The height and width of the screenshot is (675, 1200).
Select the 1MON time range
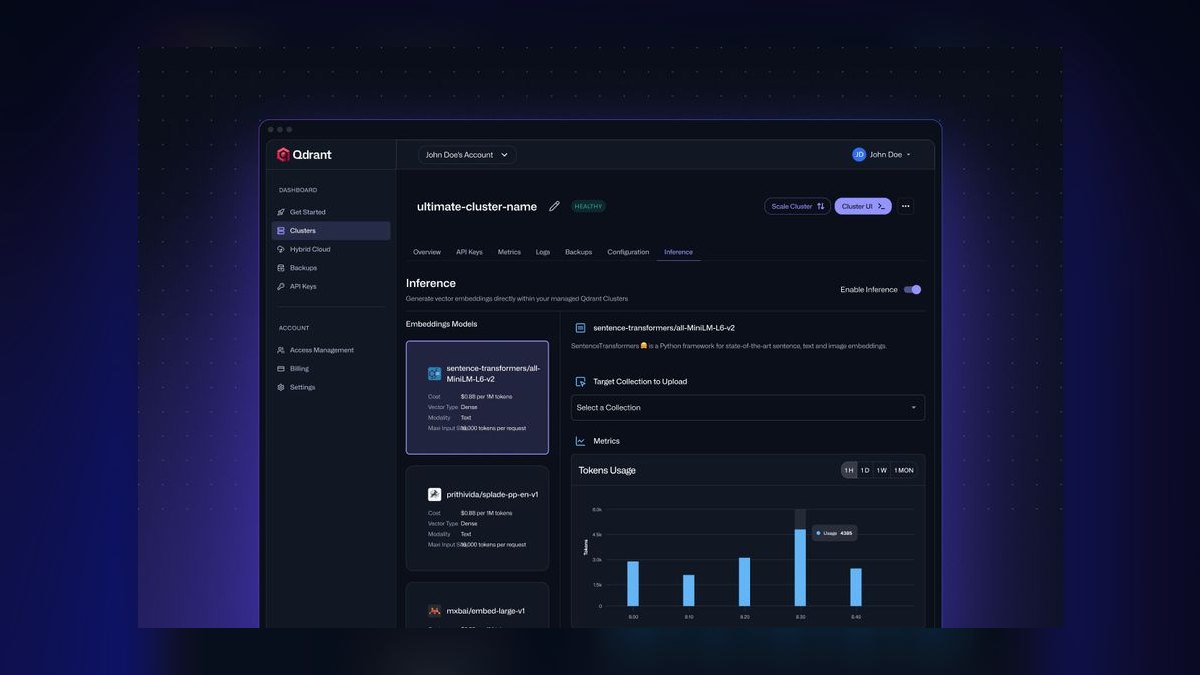click(x=904, y=470)
